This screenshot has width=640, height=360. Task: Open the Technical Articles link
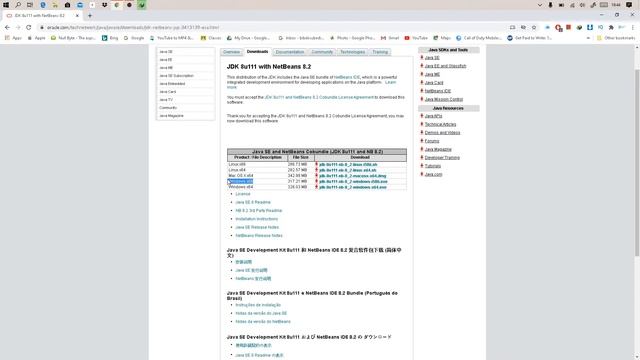click(x=440, y=124)
